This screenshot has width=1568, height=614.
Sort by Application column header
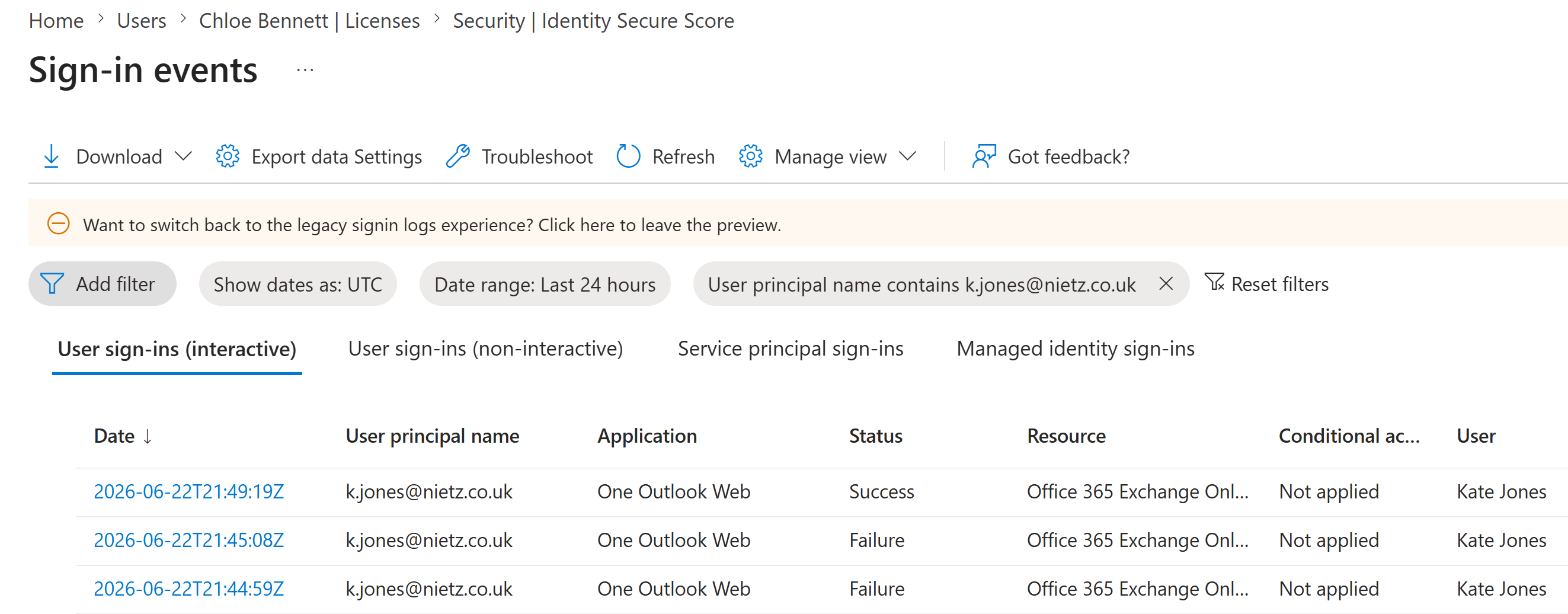point(647,436)
